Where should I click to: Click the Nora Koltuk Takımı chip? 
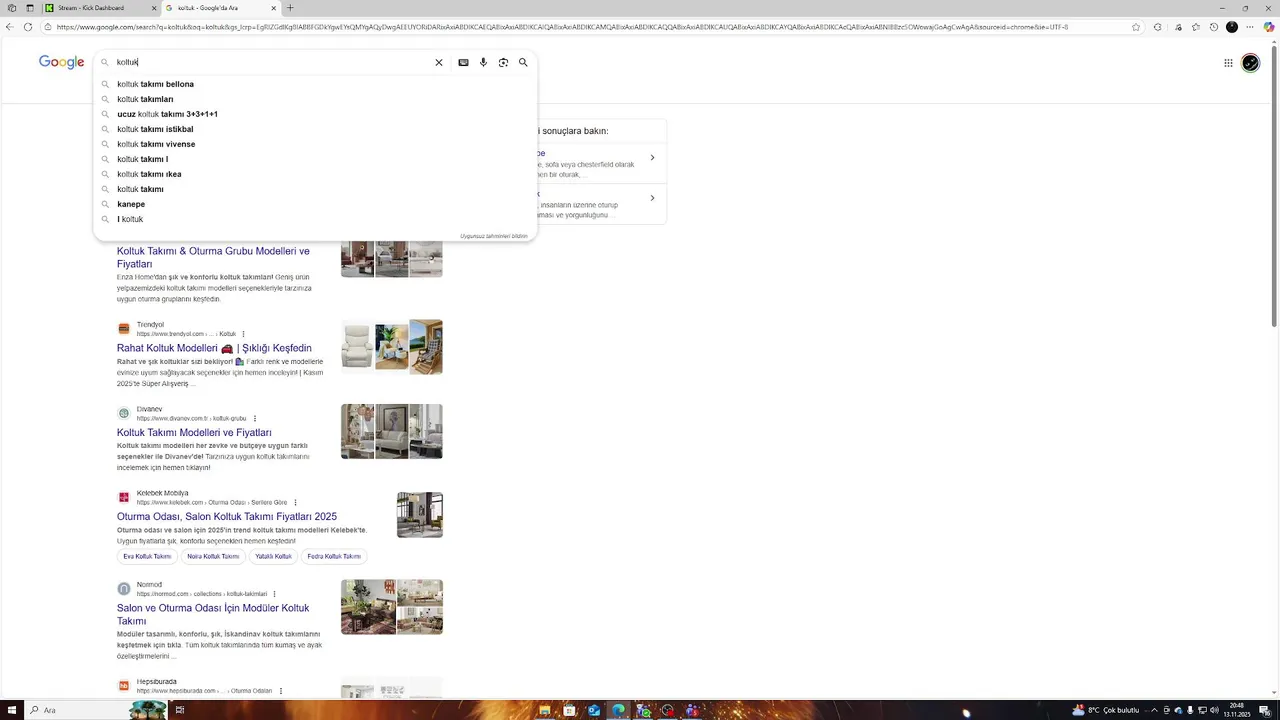tap(213, 556)
